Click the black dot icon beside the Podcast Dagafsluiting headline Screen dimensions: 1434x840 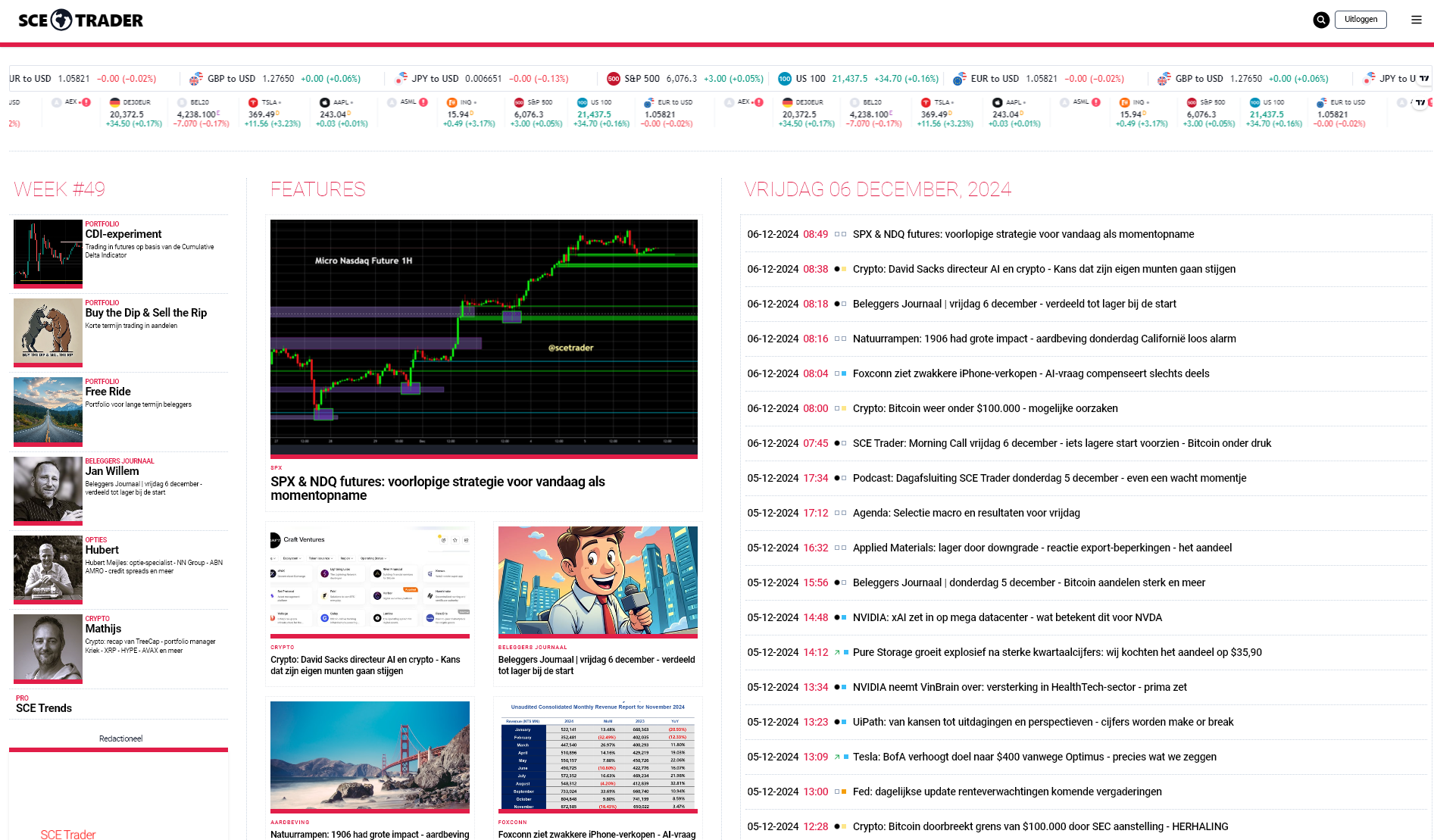837,478
